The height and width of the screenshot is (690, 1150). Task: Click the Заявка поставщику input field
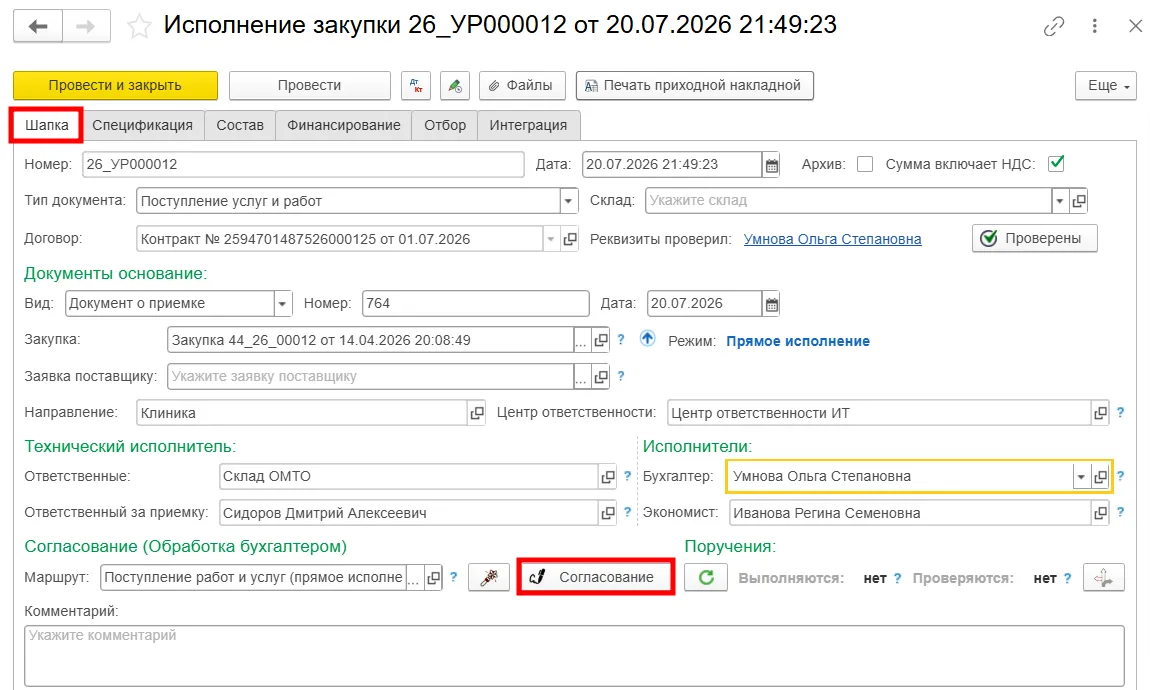click(x=370, y=377)
